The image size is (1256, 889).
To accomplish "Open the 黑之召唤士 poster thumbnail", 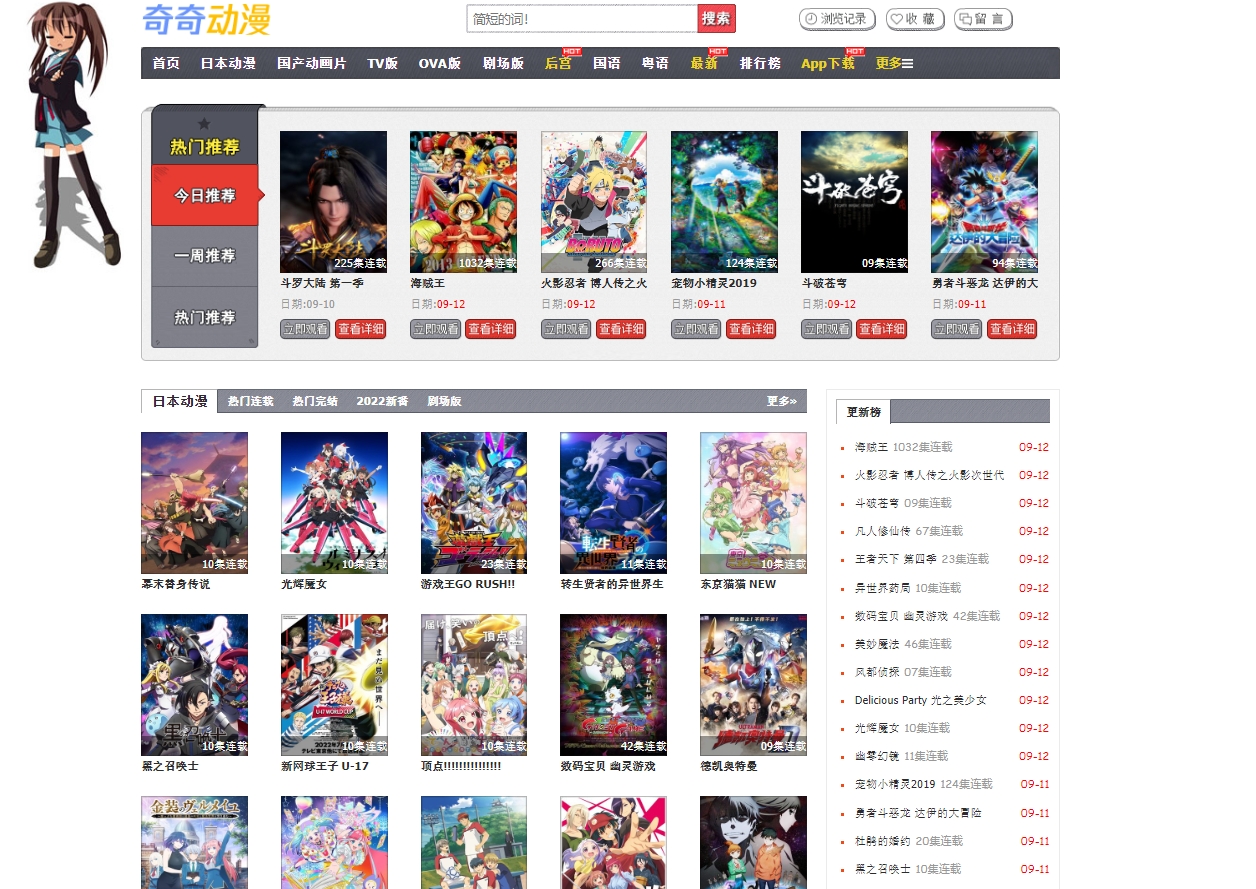I will point(194,685).
